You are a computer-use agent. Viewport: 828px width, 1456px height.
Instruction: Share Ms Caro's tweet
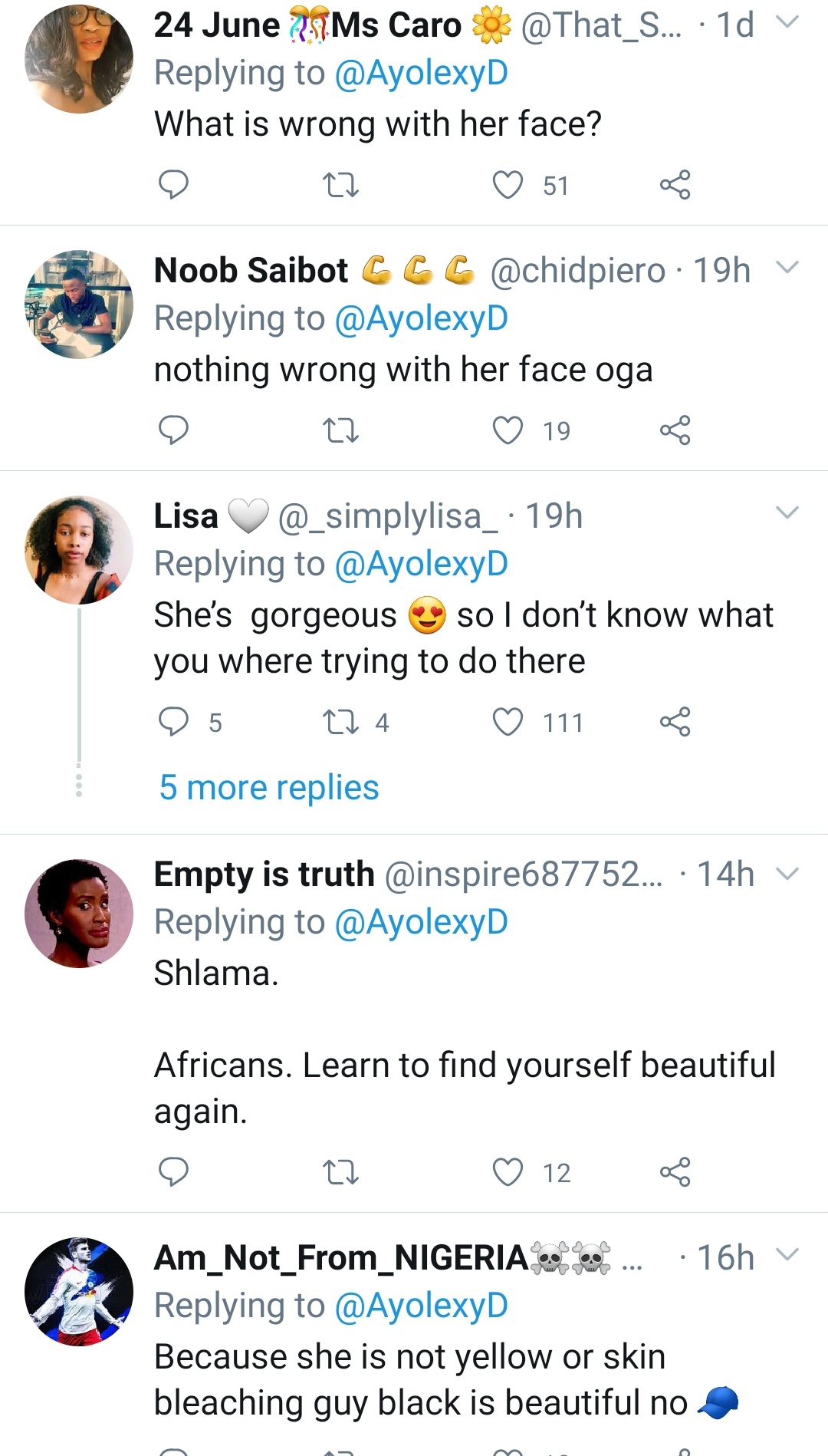675,185
